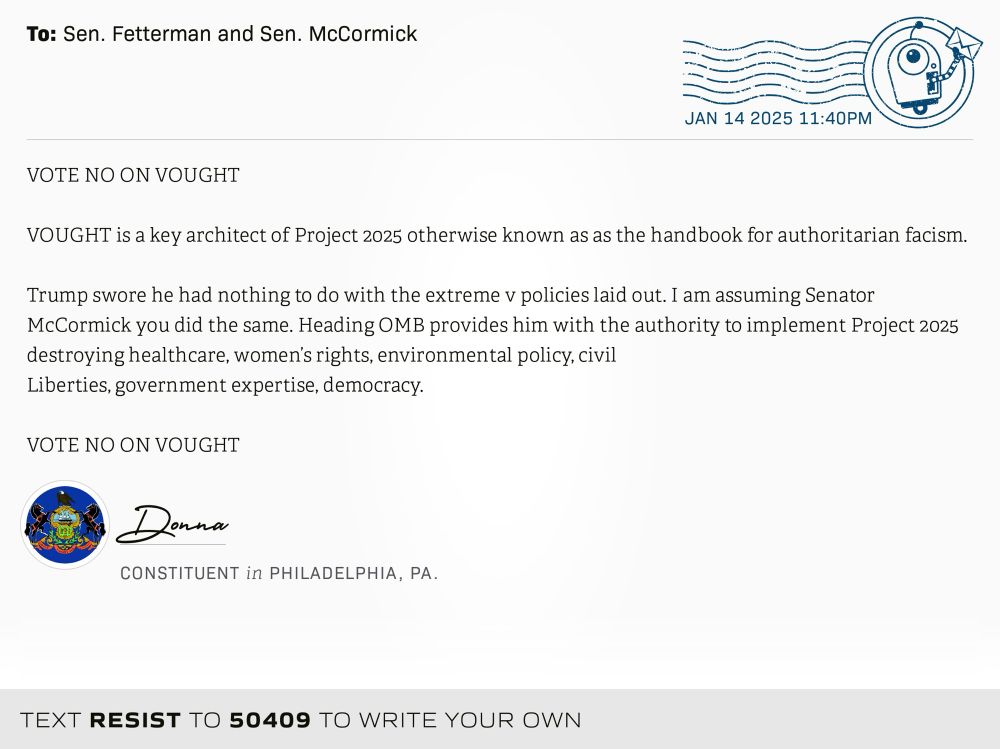Click the Donna signature
Viewport: 1000px width, 749px height.
point(172,524)
